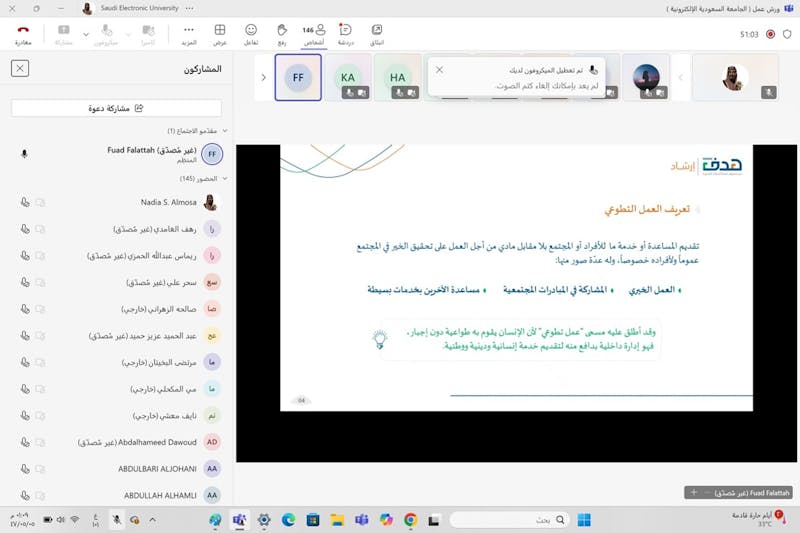Open the React (تفاعل) emoji menu
This screenshot has width=800, height=533.
(251, 35)
